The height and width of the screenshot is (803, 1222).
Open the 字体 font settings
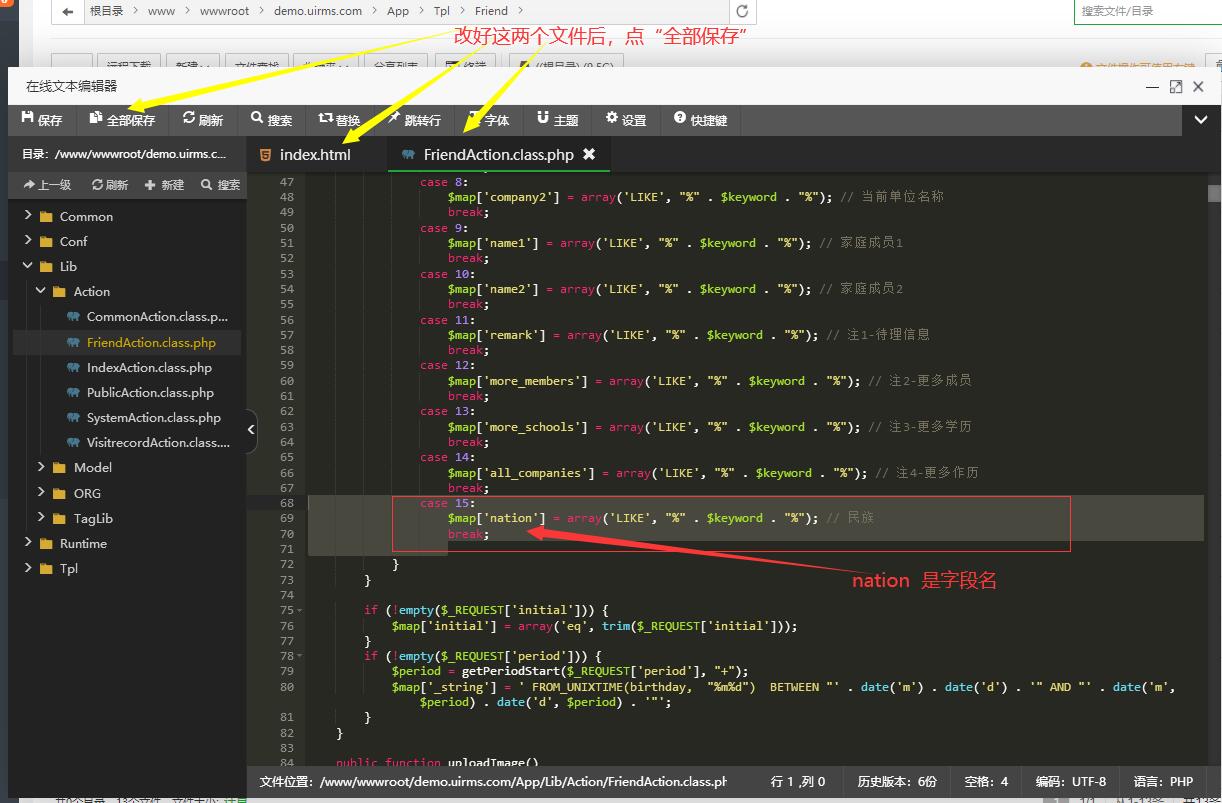click(488, 120)
